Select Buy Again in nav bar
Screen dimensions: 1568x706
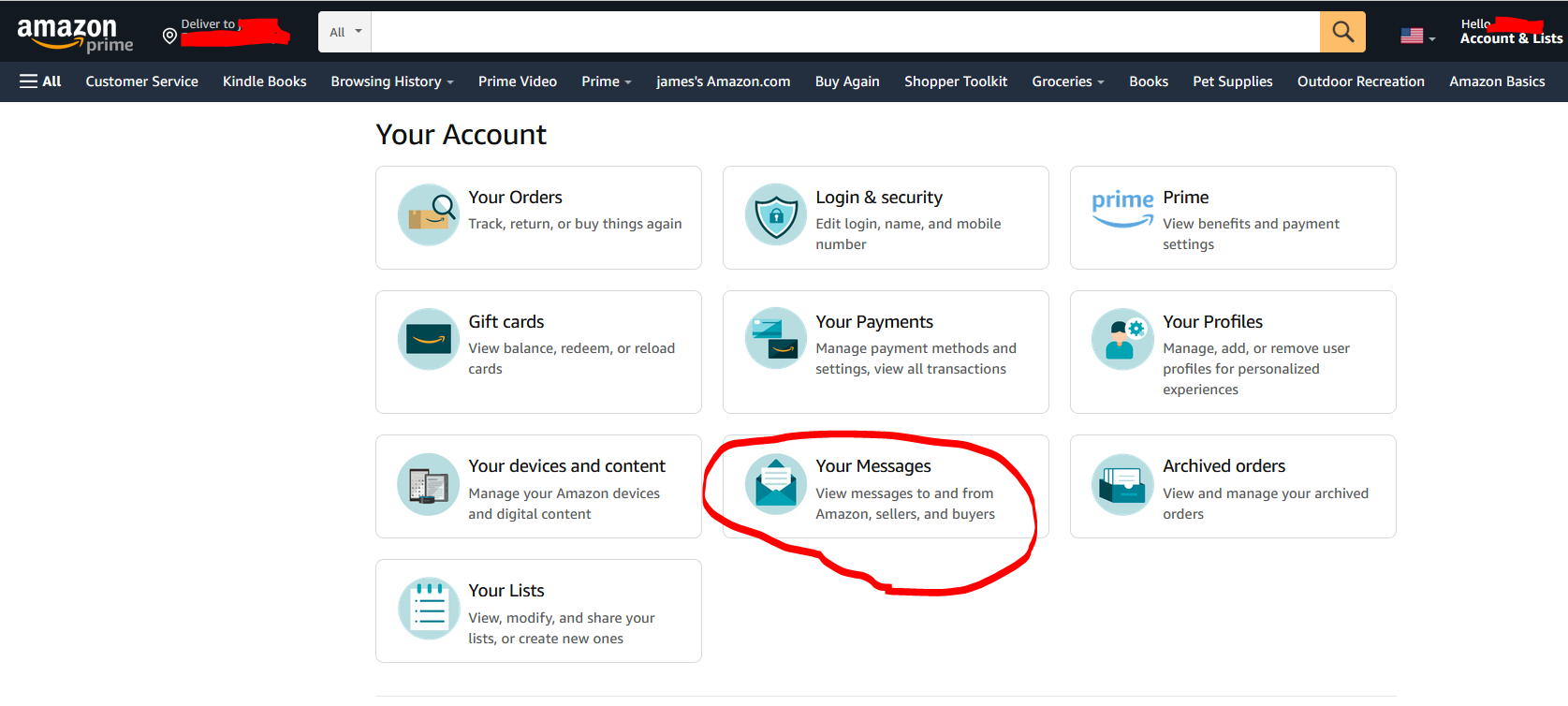[847, 81]
